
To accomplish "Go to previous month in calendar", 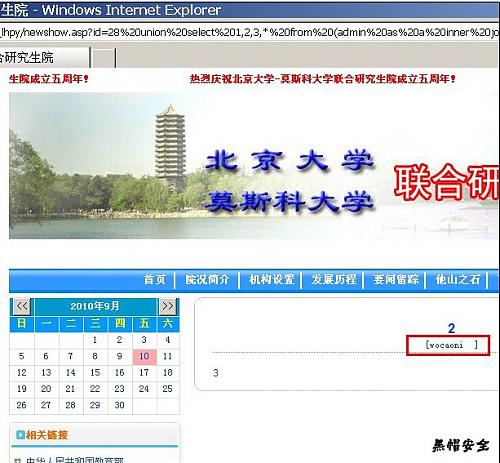I will pyautogui.click(x=22, y=306).
